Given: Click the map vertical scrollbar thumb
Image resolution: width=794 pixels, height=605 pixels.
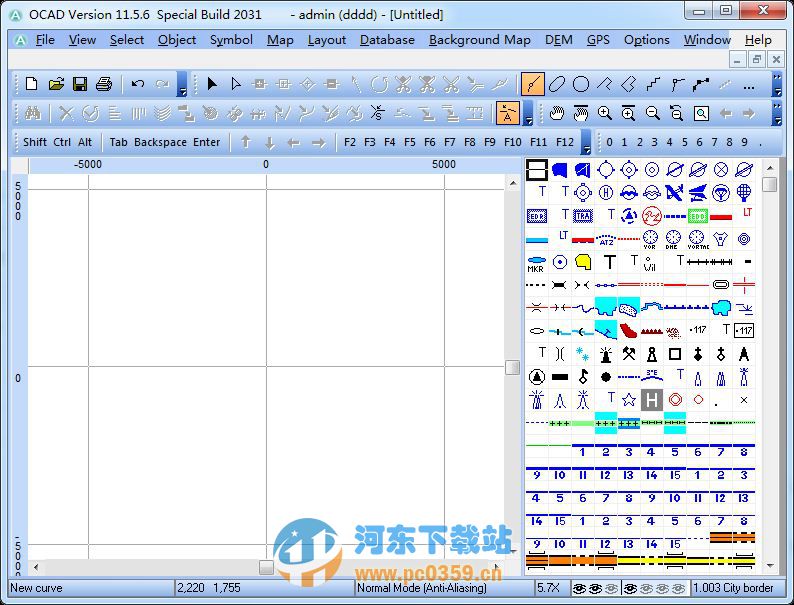Looking at the screenshot, I should pos(512,367).
